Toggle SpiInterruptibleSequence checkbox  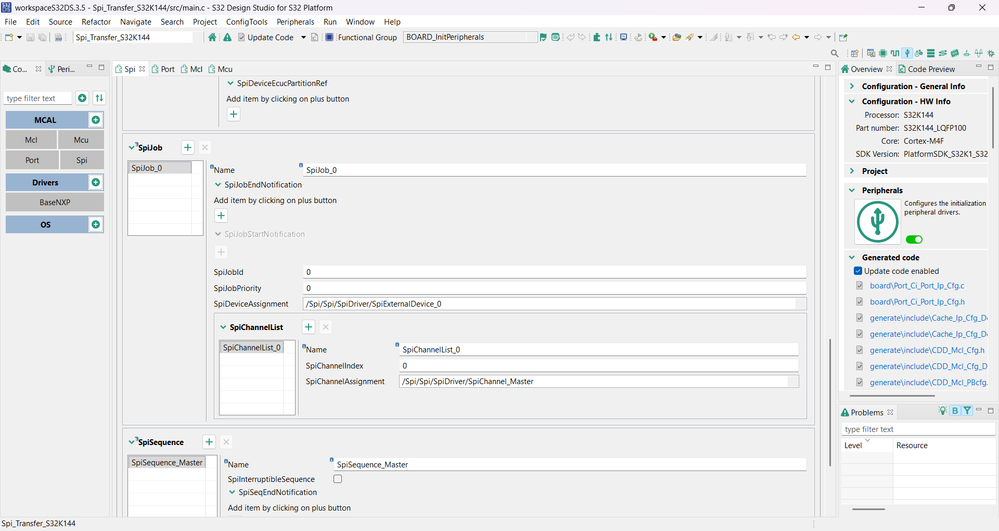tap(338, 479)
